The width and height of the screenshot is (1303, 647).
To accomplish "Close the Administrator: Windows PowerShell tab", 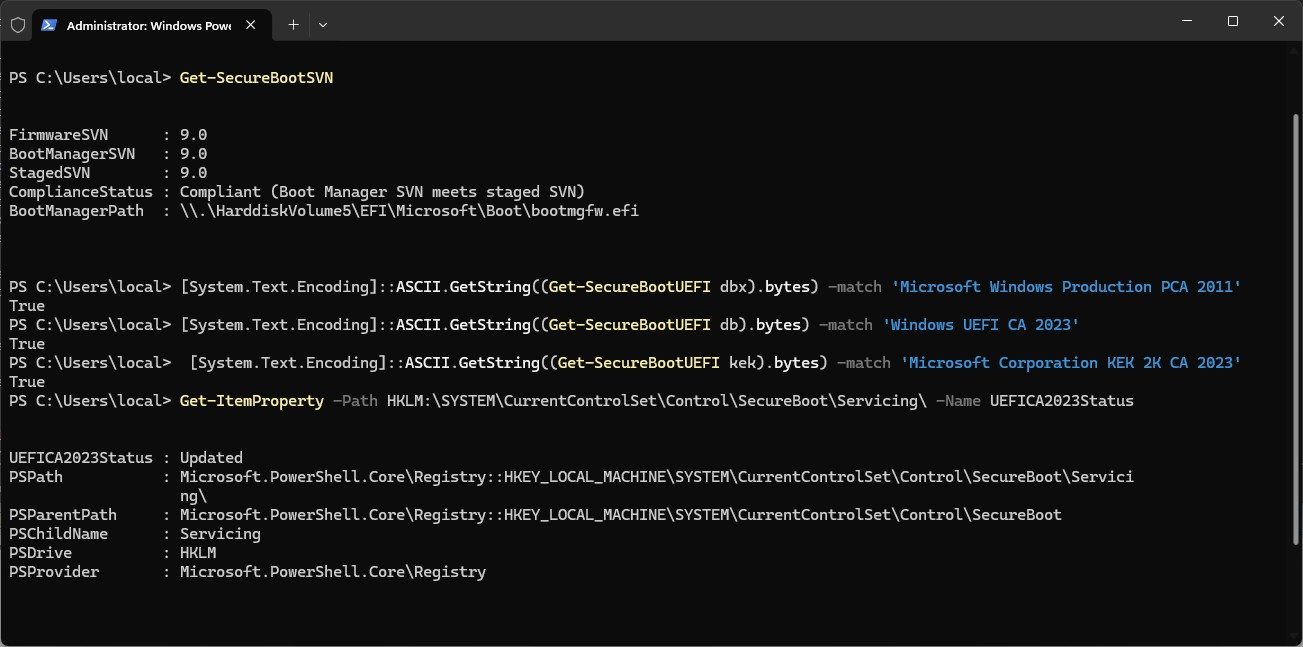I will click(254, 25).
